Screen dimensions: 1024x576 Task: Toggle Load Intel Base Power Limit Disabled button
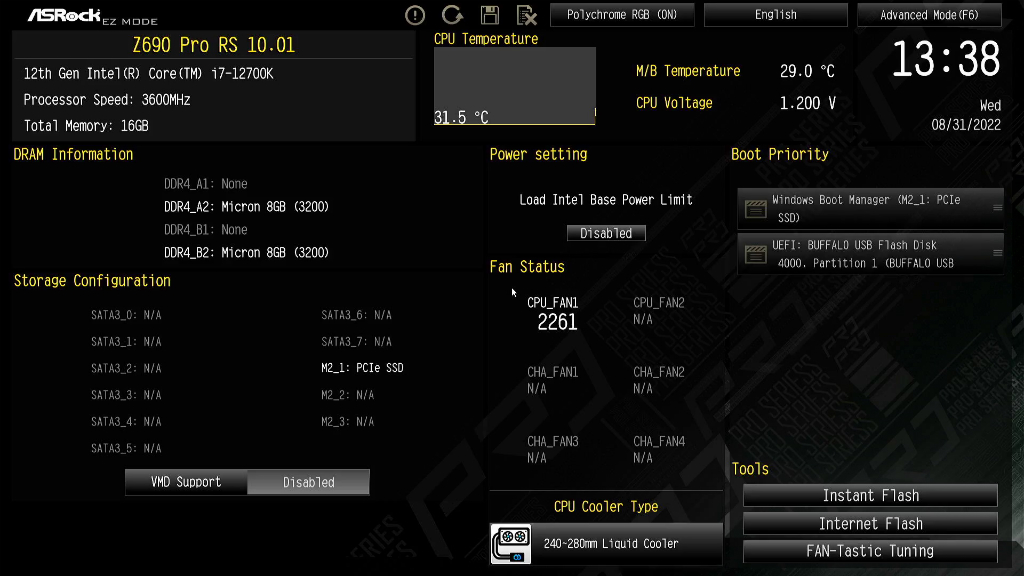606,233
